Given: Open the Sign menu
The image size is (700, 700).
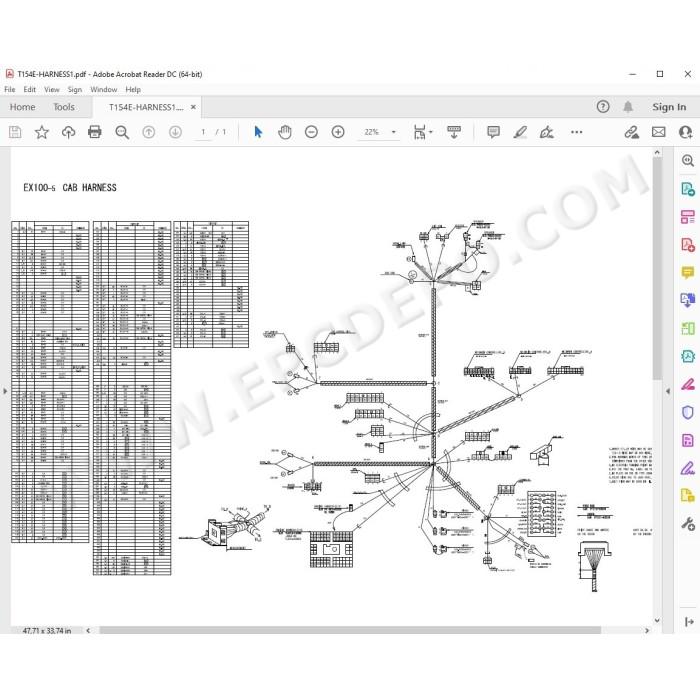Looking at the screenshot, I should (75, 89).
